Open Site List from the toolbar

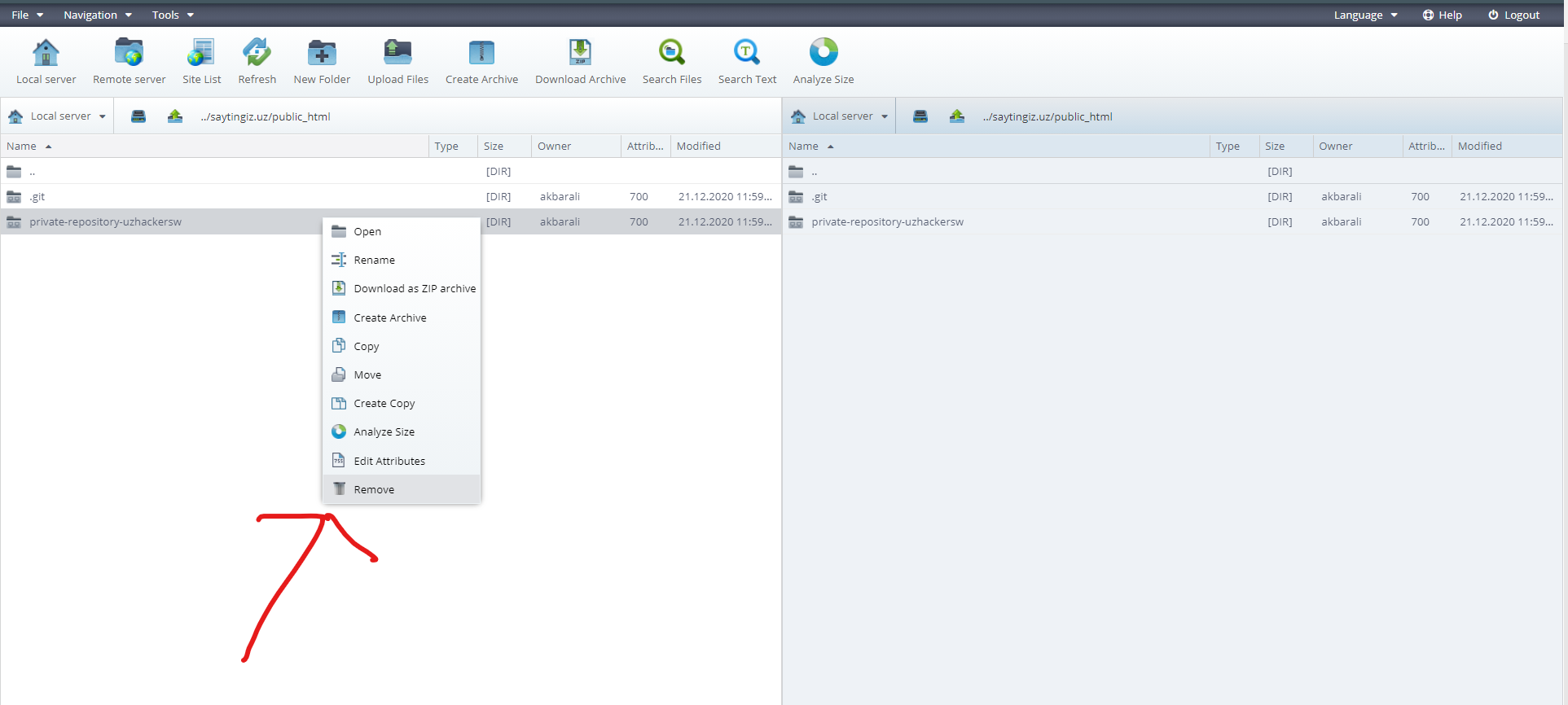click(x=201, y=53)
